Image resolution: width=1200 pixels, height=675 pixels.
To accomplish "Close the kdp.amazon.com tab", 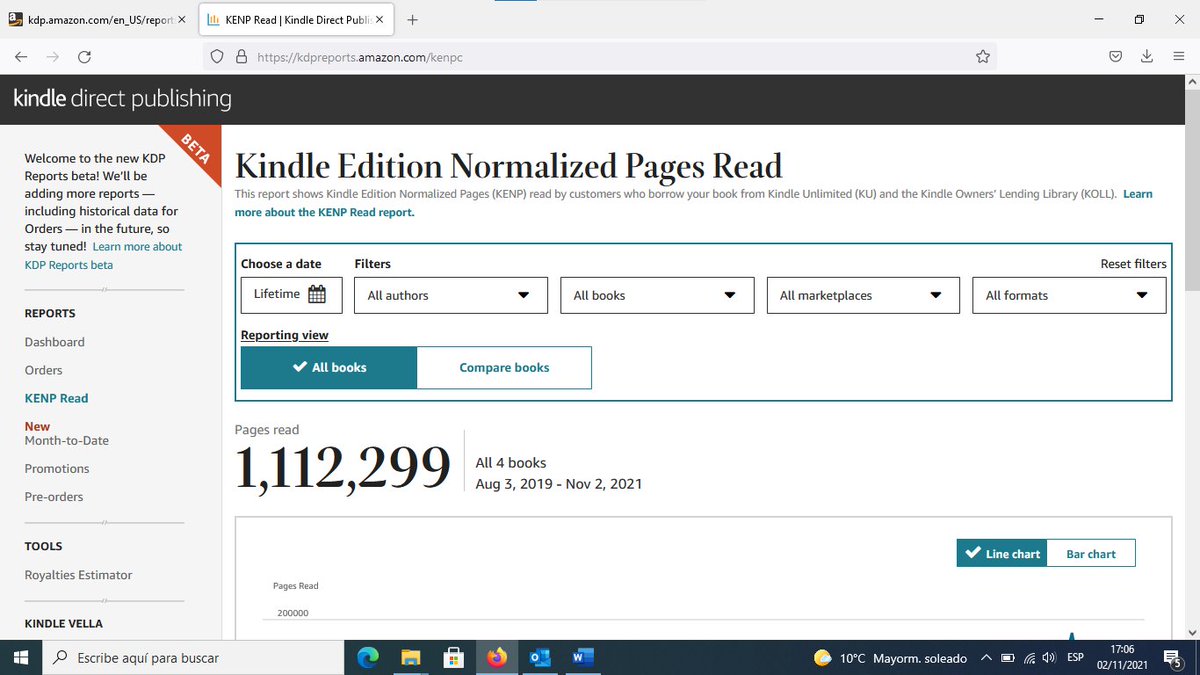I will 181,20.
